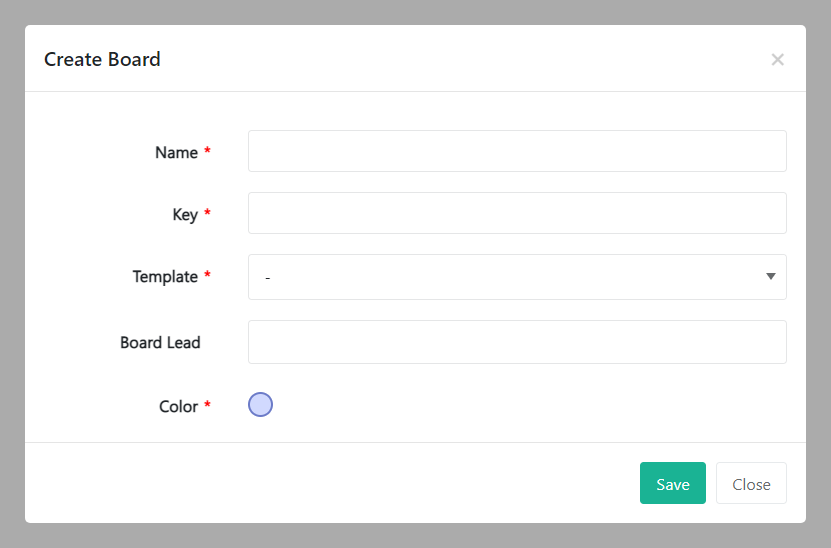Click the Board Lead label
Screen dimensions: 831x548
[x=160, y=343]
